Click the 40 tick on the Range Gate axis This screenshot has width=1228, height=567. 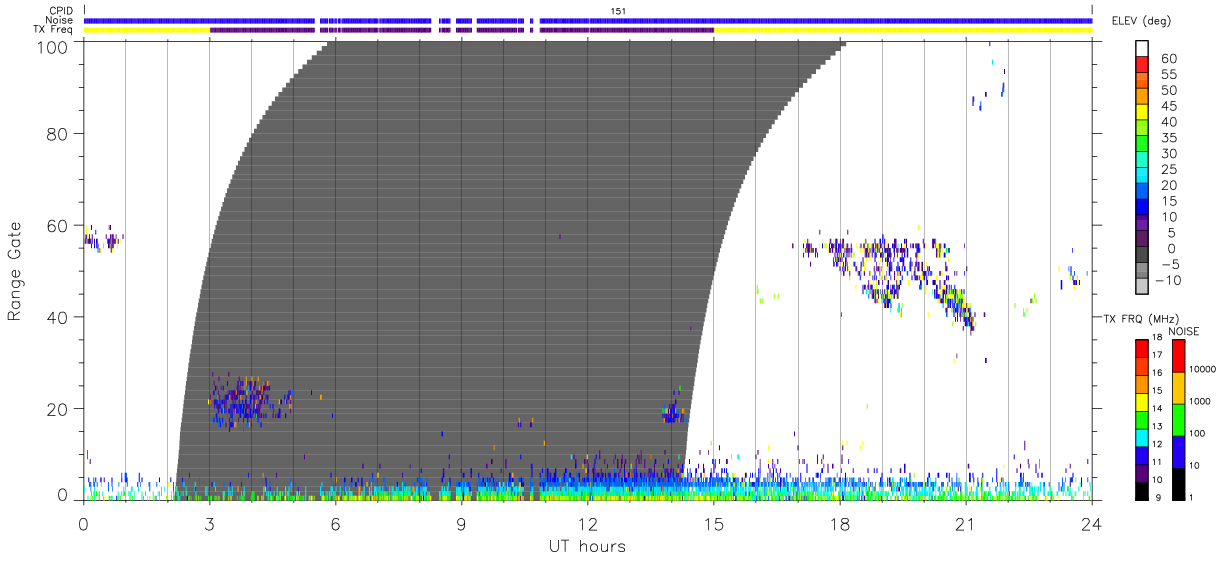[x=59, y=317]
